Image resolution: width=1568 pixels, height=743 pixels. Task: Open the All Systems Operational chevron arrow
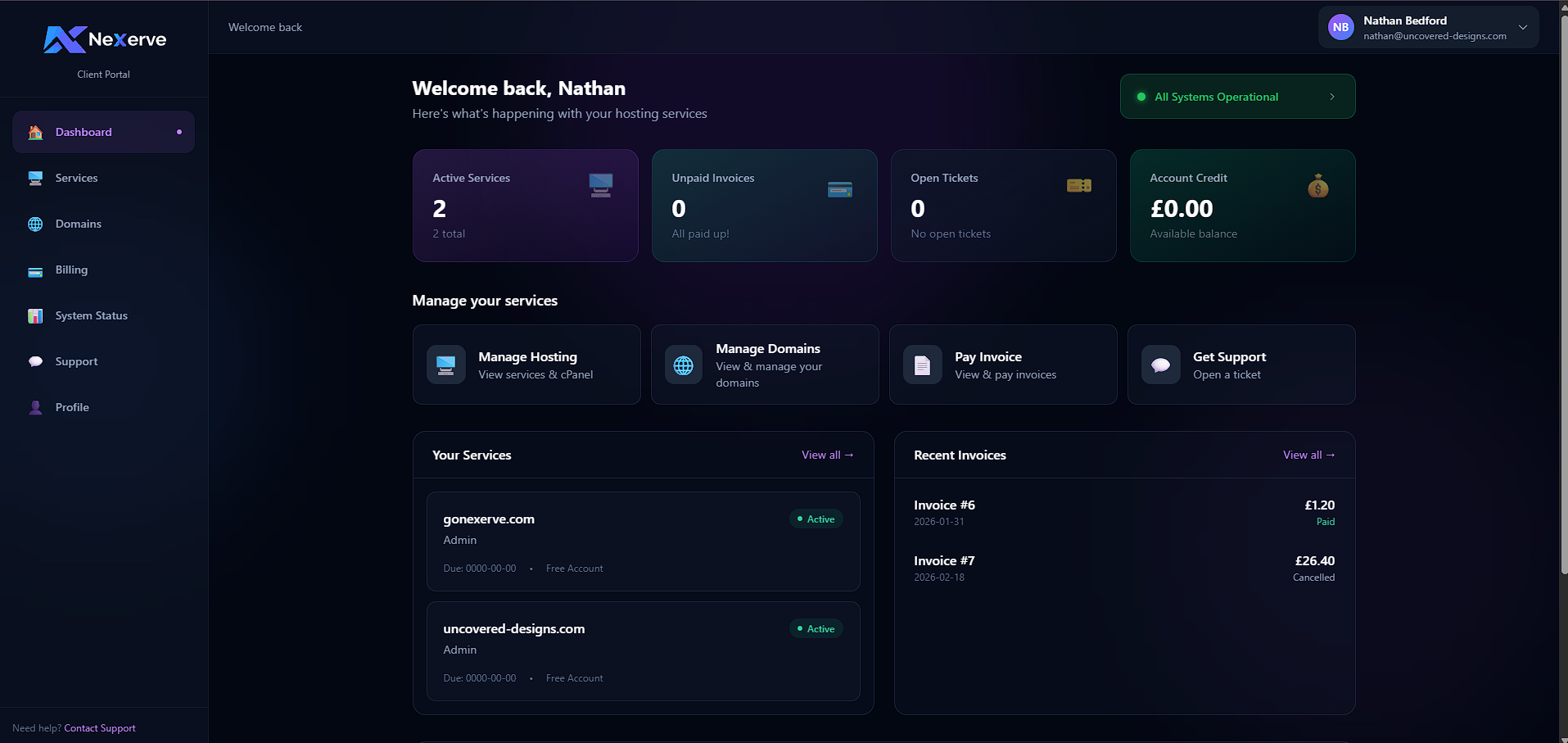pyautogui.click(x=1332, y=97)
